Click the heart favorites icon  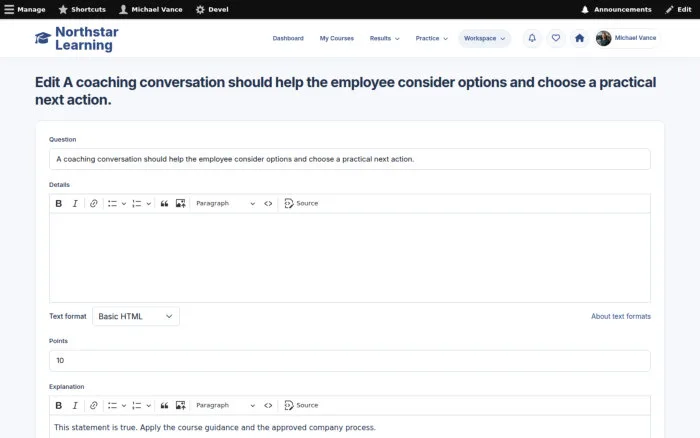(x=556, y=38)
